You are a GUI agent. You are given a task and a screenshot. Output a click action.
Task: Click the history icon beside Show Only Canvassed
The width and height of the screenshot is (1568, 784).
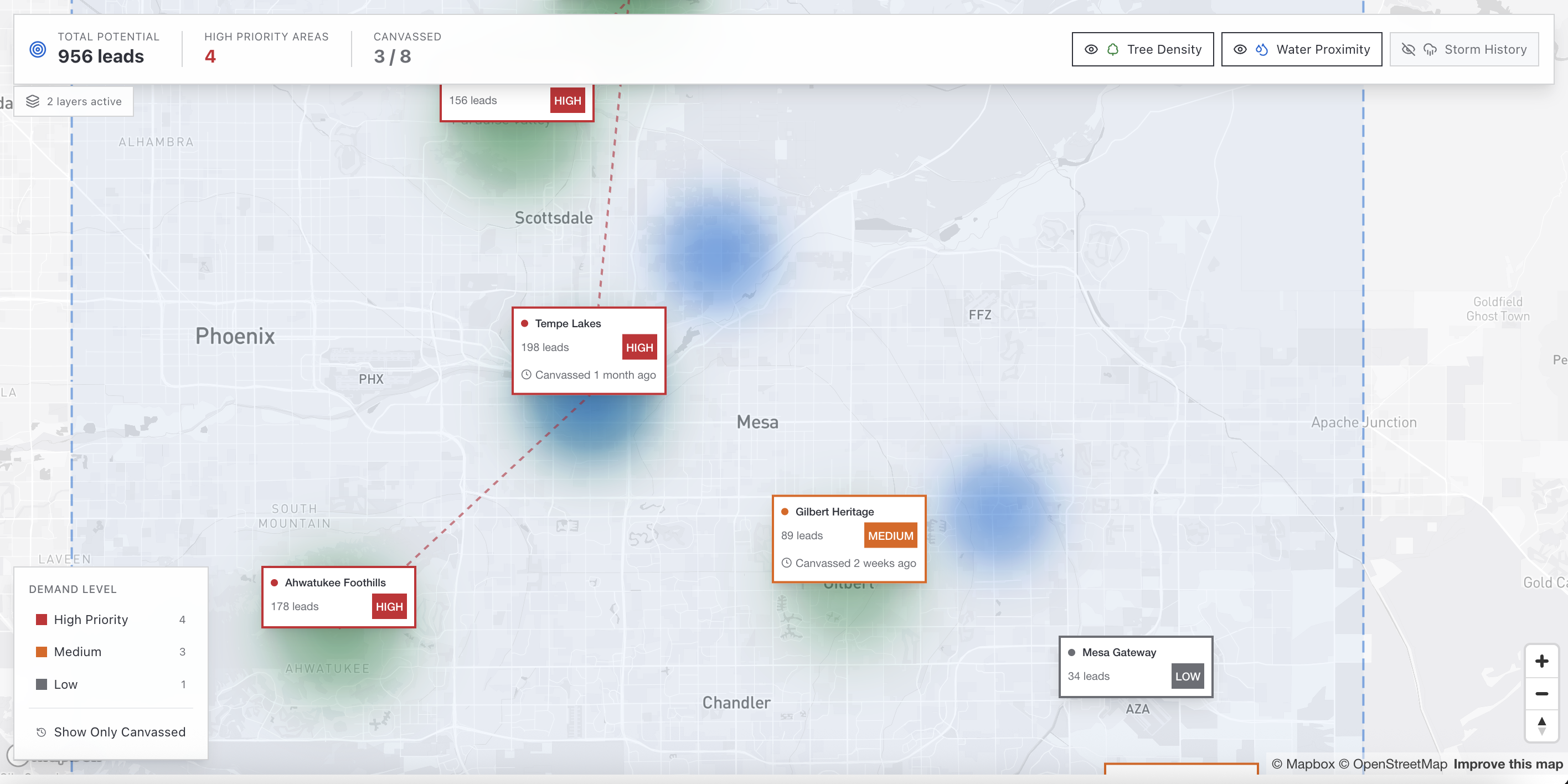tap(42, 733)
